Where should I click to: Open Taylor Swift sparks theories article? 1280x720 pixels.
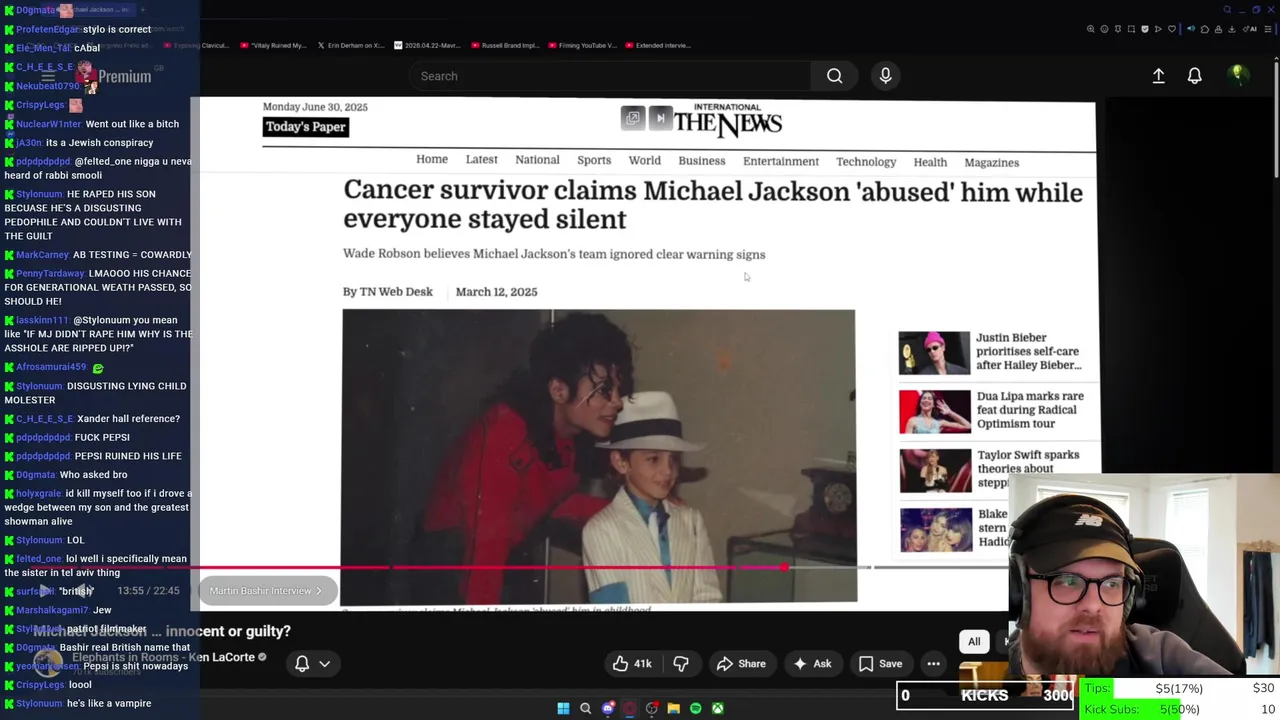[1028, 468]
